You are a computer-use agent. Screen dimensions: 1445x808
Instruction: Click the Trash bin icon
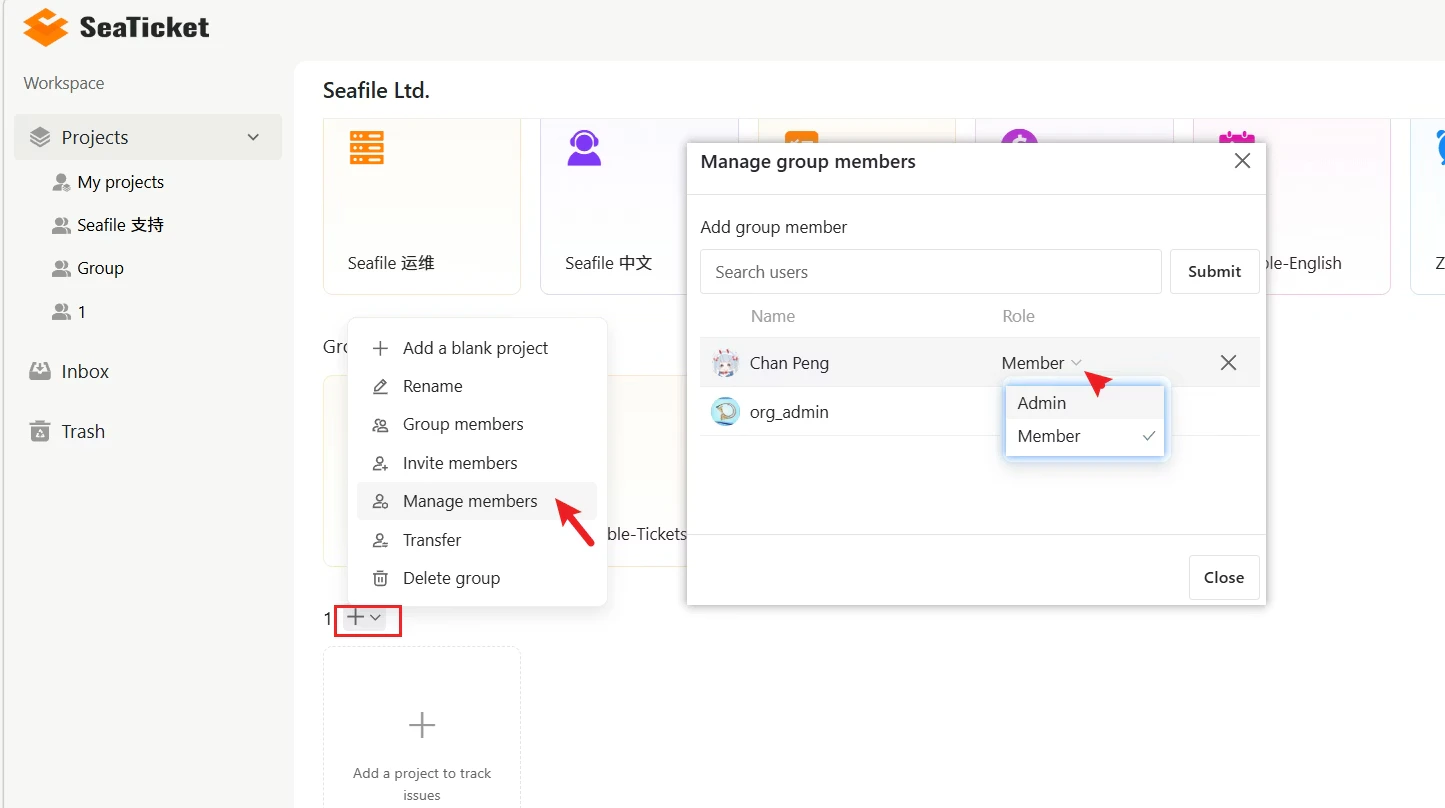click(40, 431)
